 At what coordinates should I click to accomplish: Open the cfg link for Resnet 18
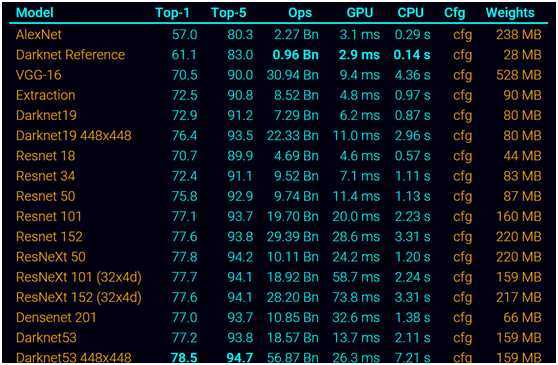point(462,156)
